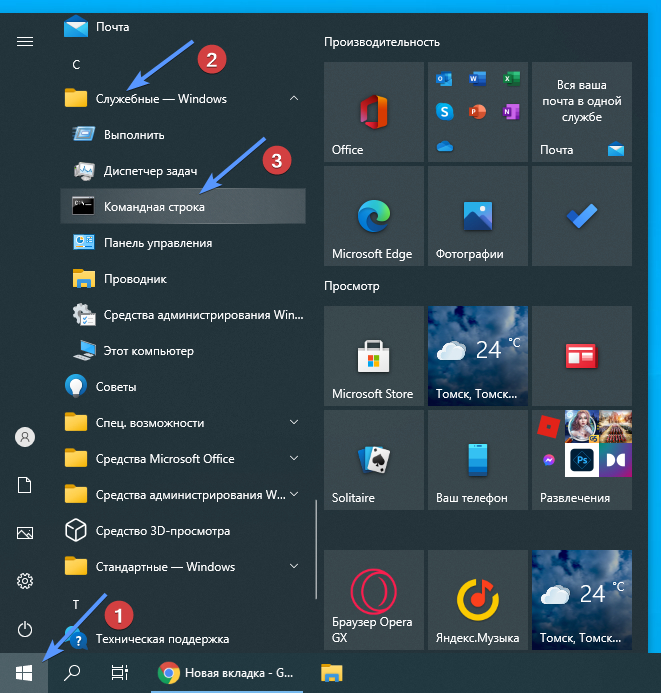The image size is (661, 693).
Task: Open the Microsoft Store tile
Action: (374, 356)
